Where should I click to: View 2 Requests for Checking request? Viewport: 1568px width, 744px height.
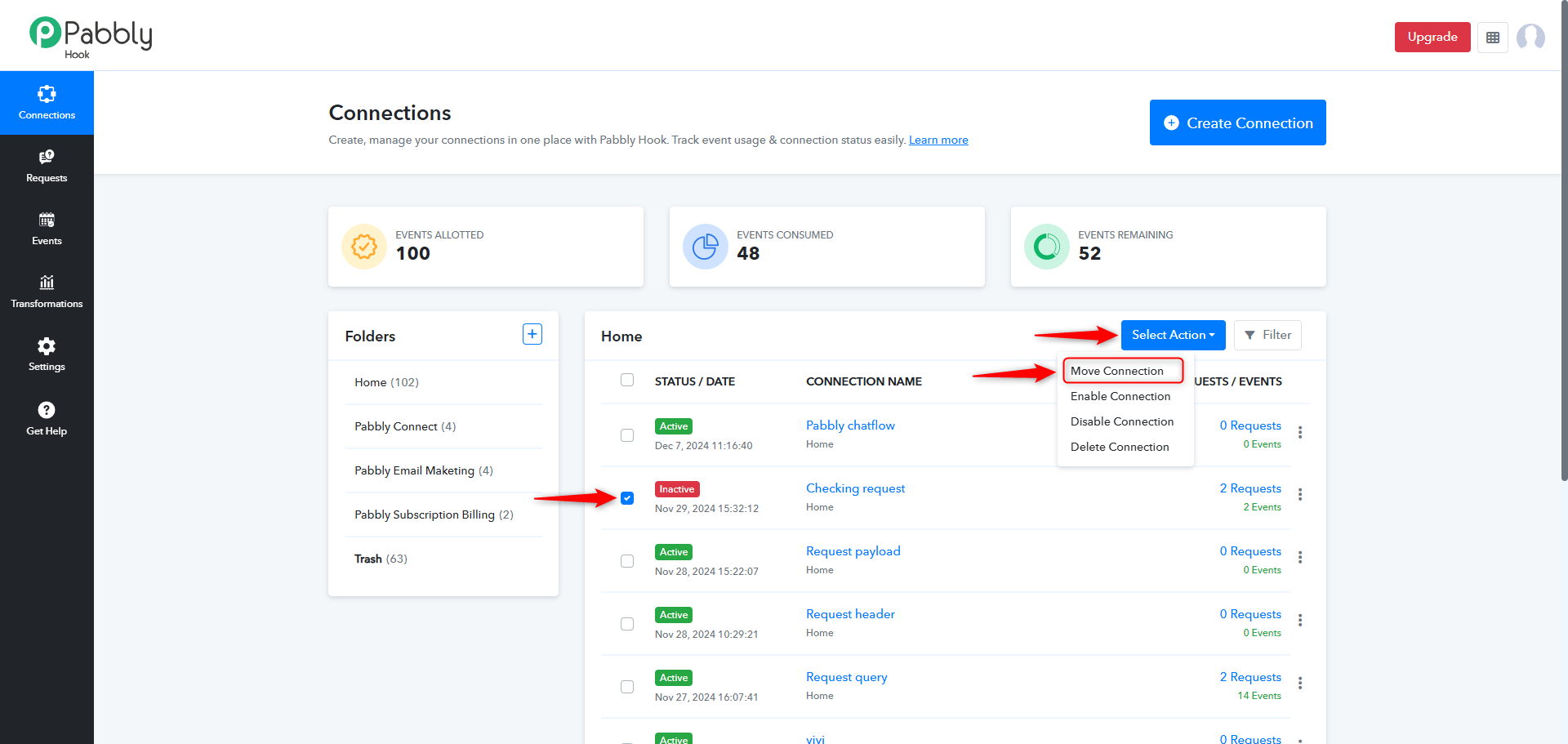tap(1250, 488)
